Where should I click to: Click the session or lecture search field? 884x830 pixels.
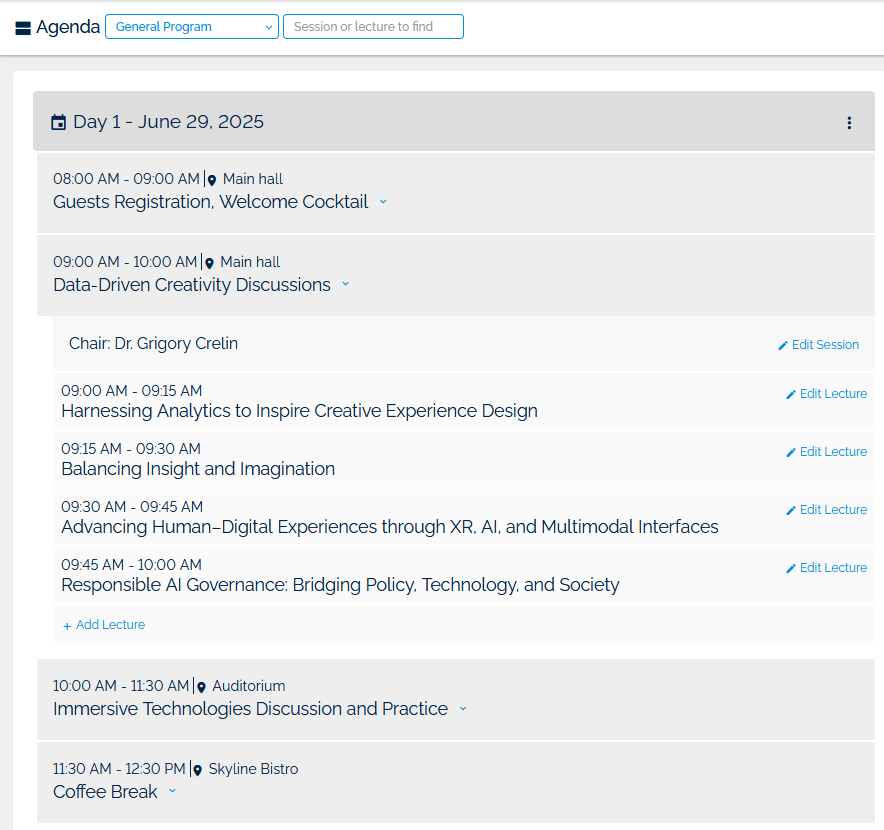tap(372, 27)
